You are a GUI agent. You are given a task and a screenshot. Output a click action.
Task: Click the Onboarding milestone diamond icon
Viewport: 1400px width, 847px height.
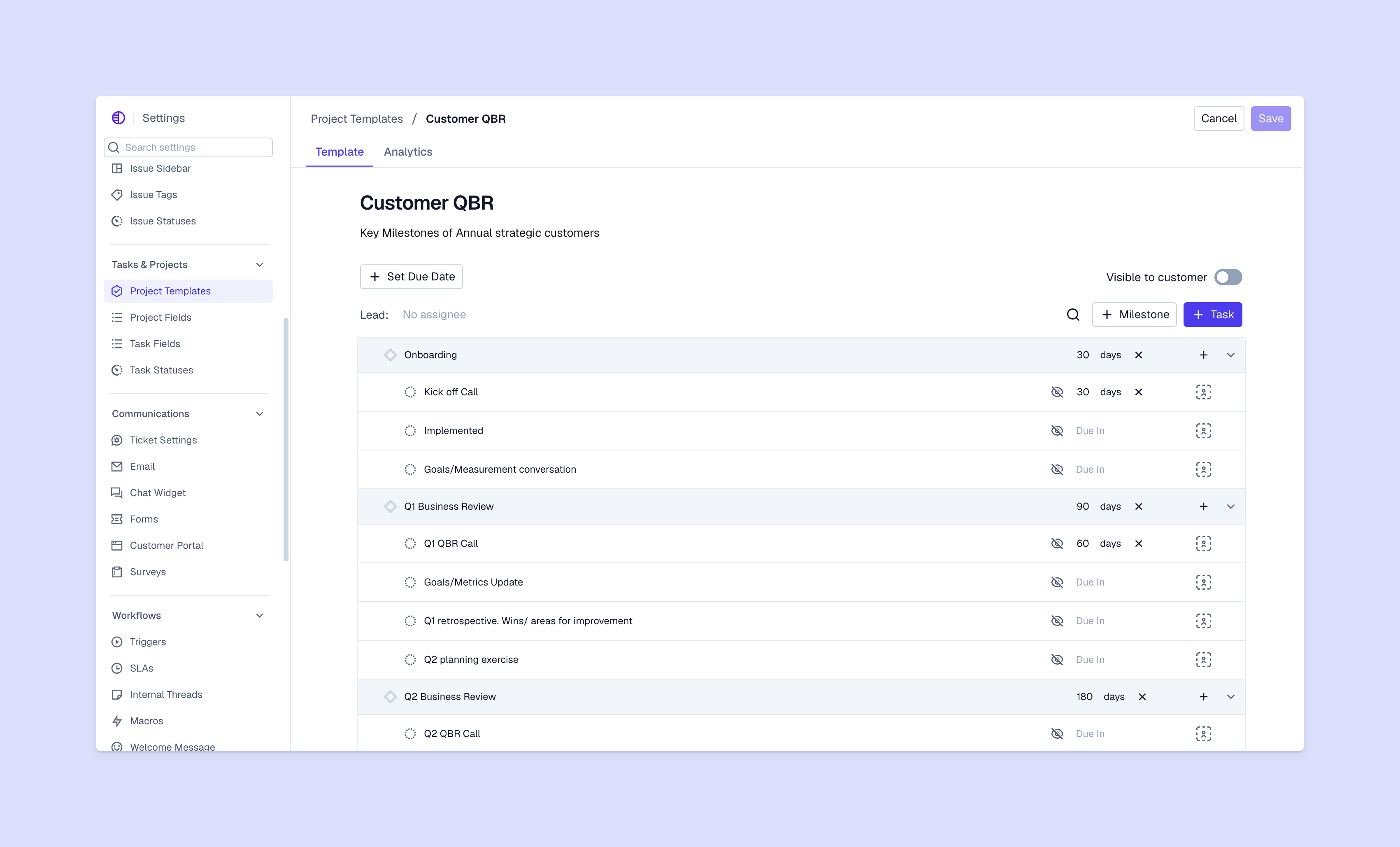[391, 355]
